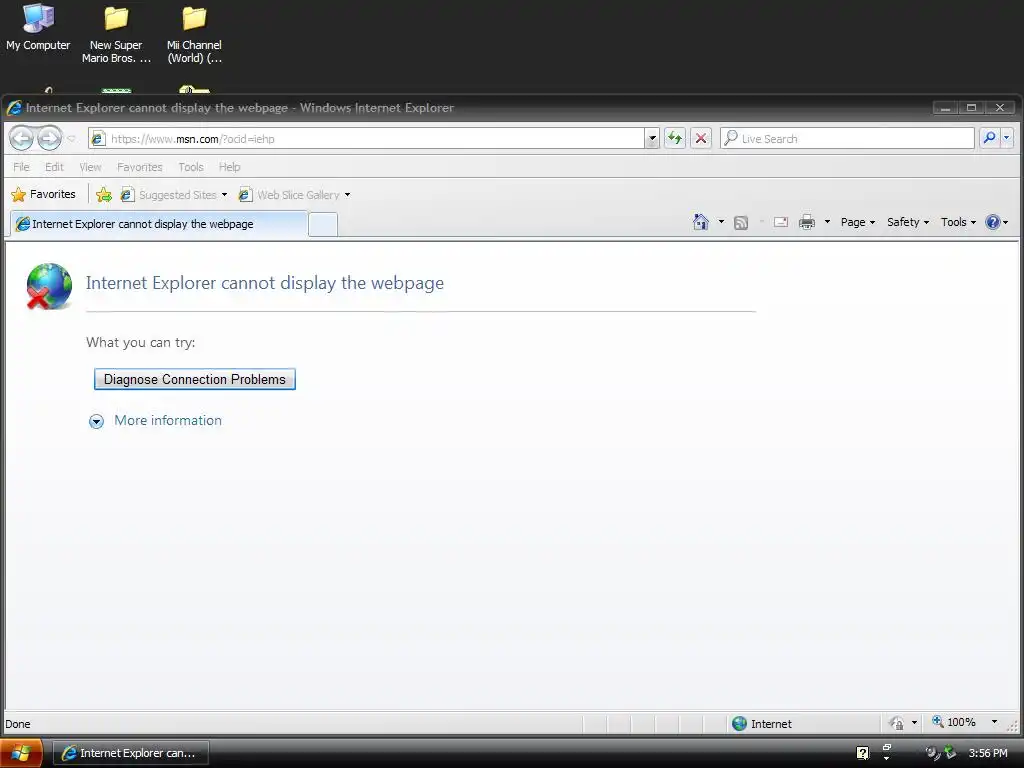Open the Help menu
Image resolution: width=1024 pixels, height=768 pixels.
(x=229, y=167)
